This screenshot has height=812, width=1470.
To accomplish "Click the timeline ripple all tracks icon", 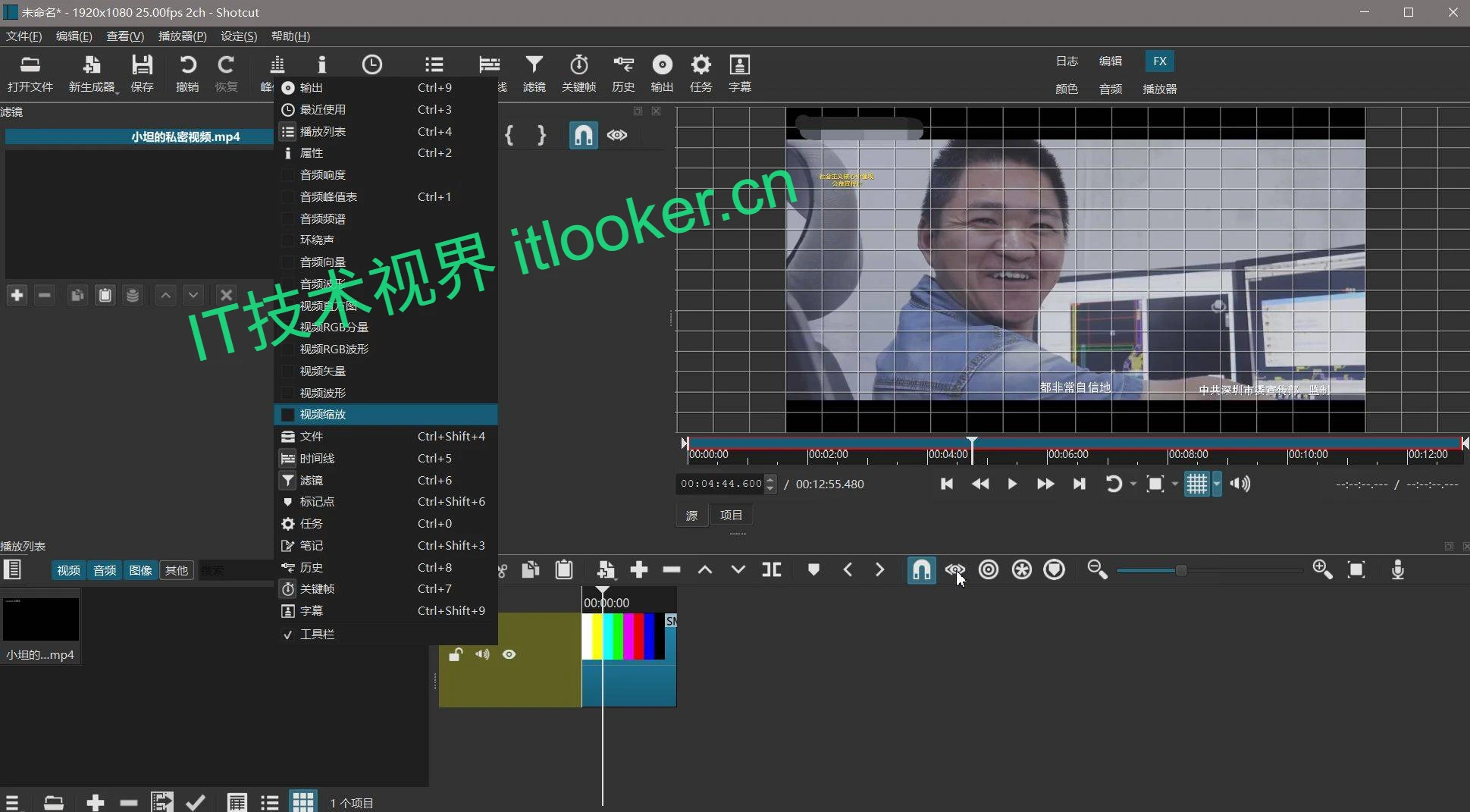I will (x=1021, y=570).
